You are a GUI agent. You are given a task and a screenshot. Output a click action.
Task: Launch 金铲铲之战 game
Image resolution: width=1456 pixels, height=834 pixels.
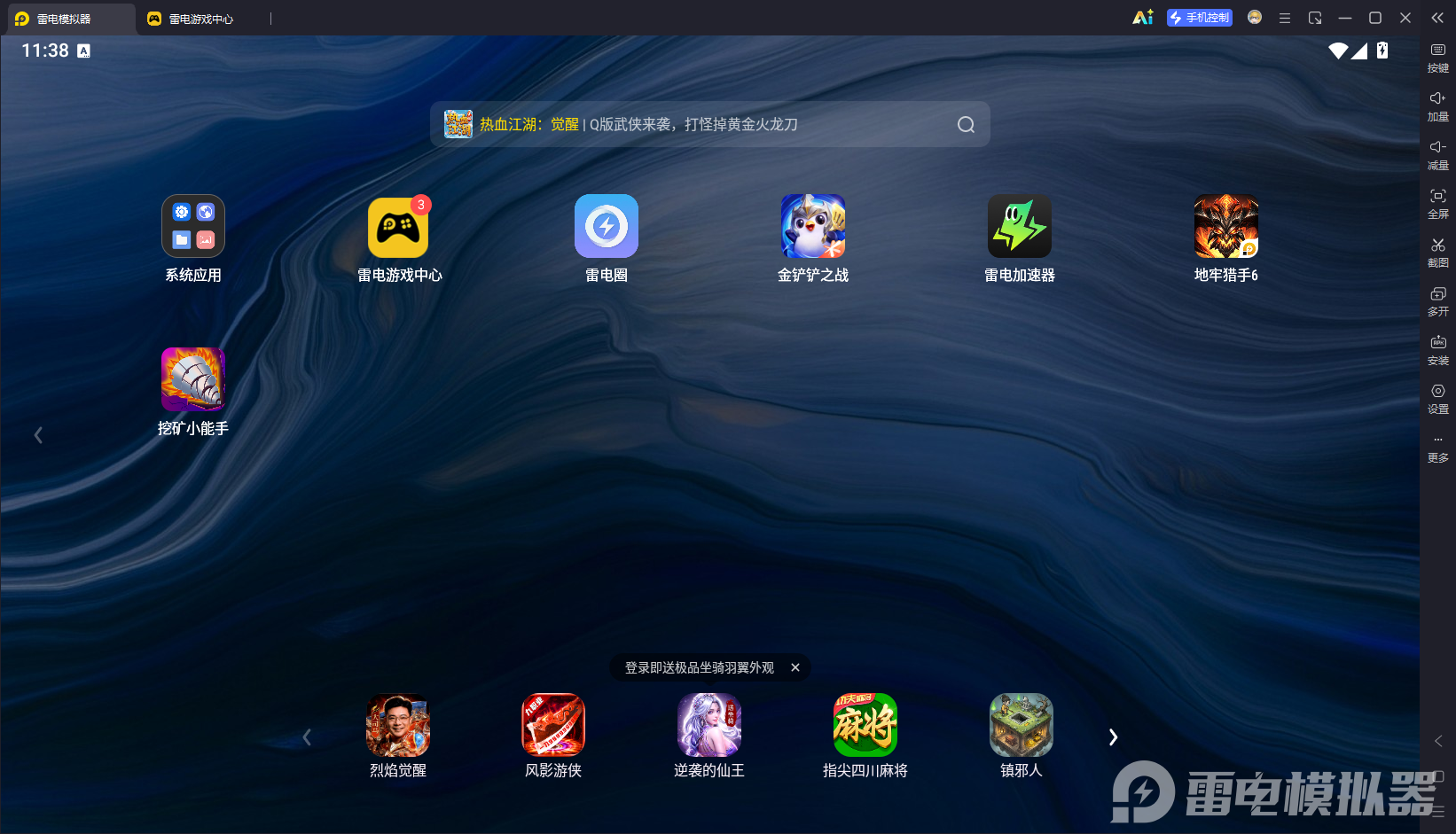pos(813,226)
